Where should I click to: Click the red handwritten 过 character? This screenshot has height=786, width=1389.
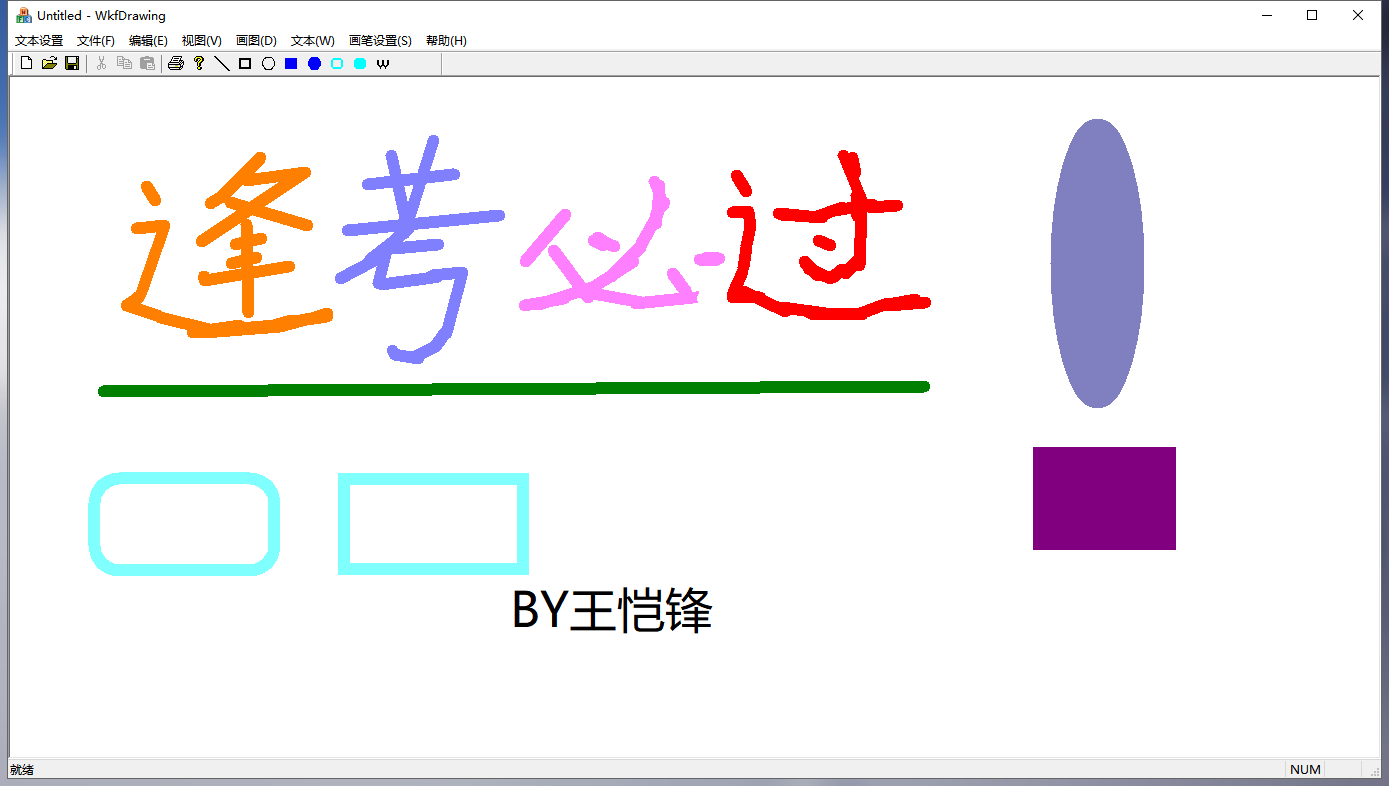pos(829,237)
